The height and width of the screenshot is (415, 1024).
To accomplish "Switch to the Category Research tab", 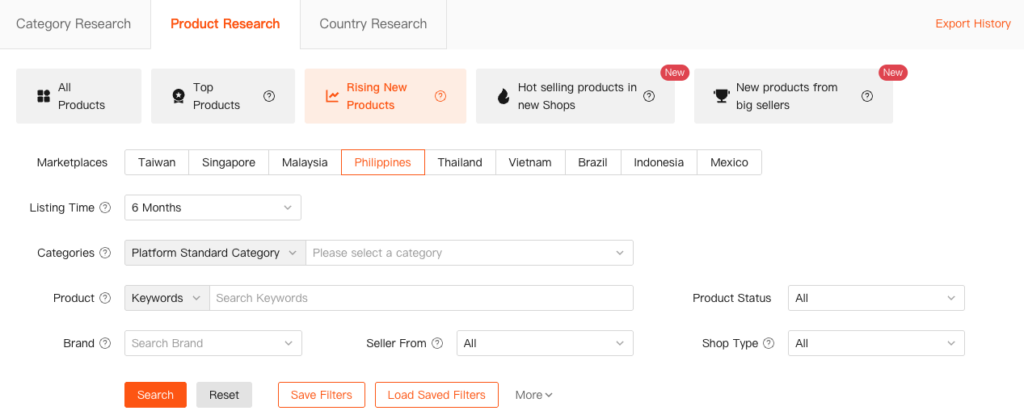I will click(x=74, y=24).
